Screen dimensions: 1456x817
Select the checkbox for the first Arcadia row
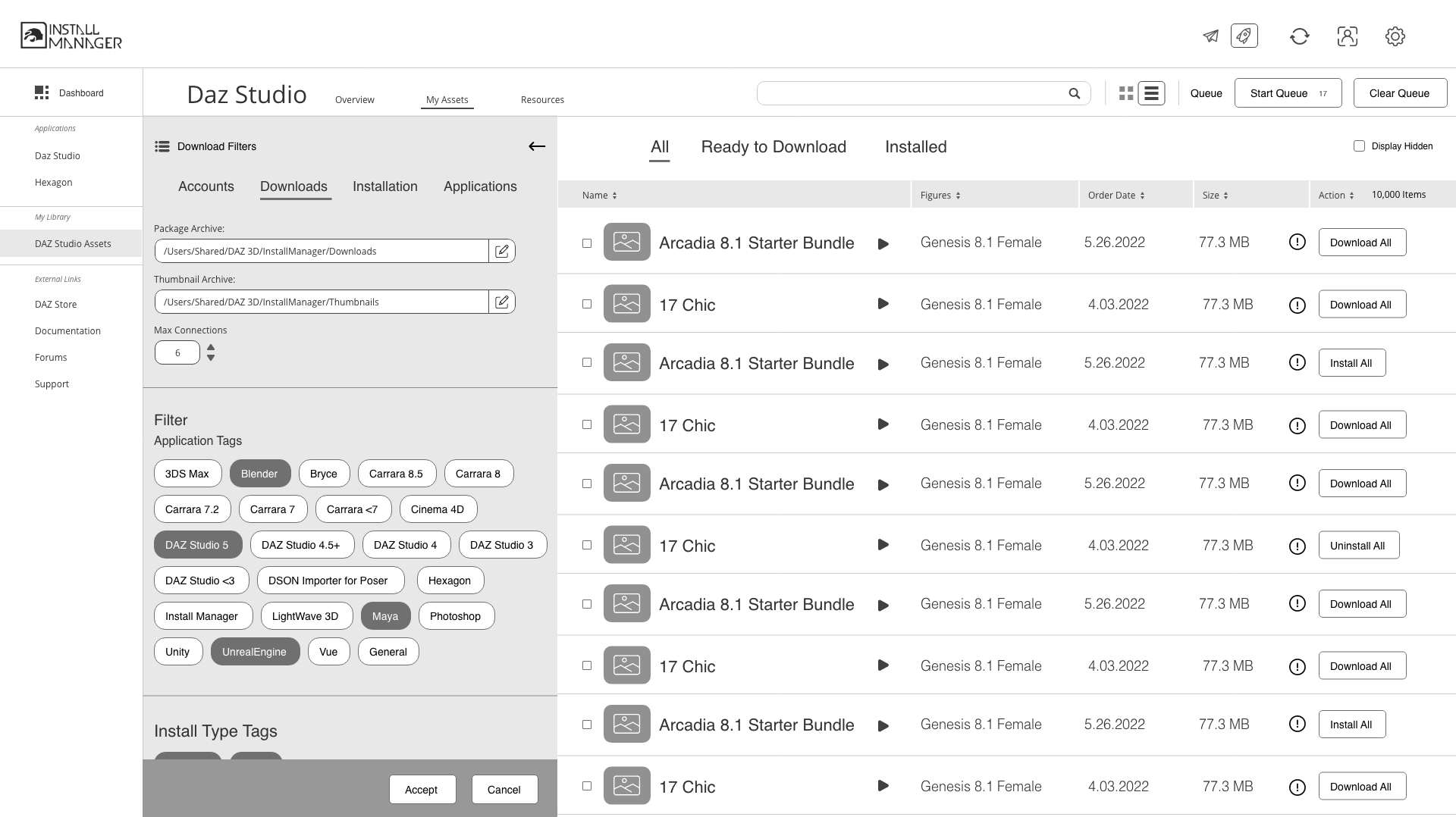[x=587, y=243]
